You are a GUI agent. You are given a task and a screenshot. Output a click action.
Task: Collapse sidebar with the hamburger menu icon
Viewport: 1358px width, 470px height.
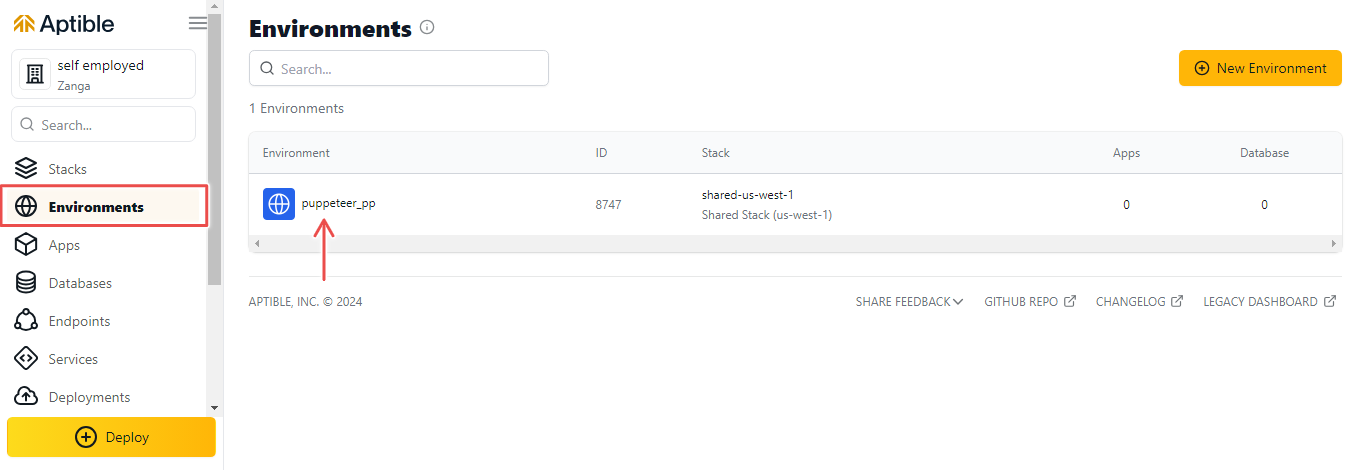point(198,23)
